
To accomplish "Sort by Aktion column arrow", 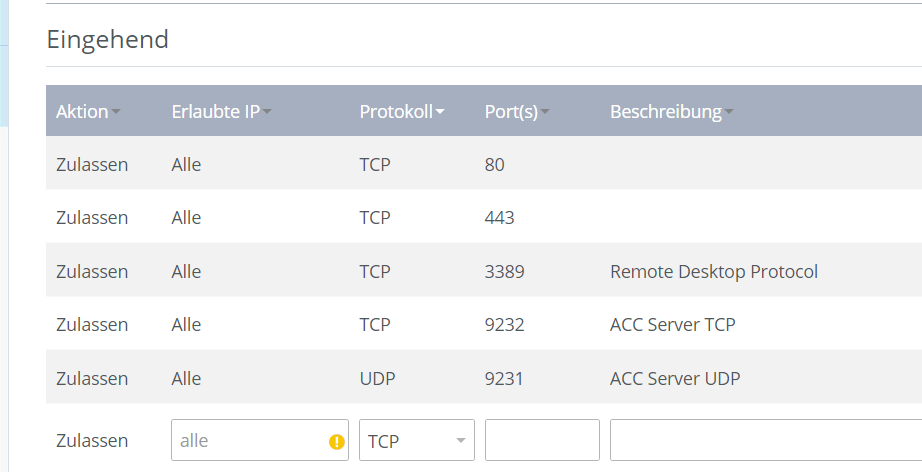I will click(x=116, y=112).
